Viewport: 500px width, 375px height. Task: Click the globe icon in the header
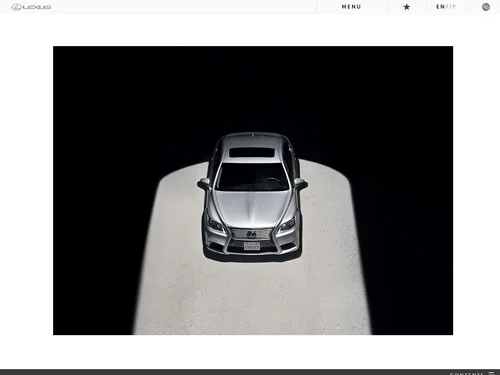486,7
